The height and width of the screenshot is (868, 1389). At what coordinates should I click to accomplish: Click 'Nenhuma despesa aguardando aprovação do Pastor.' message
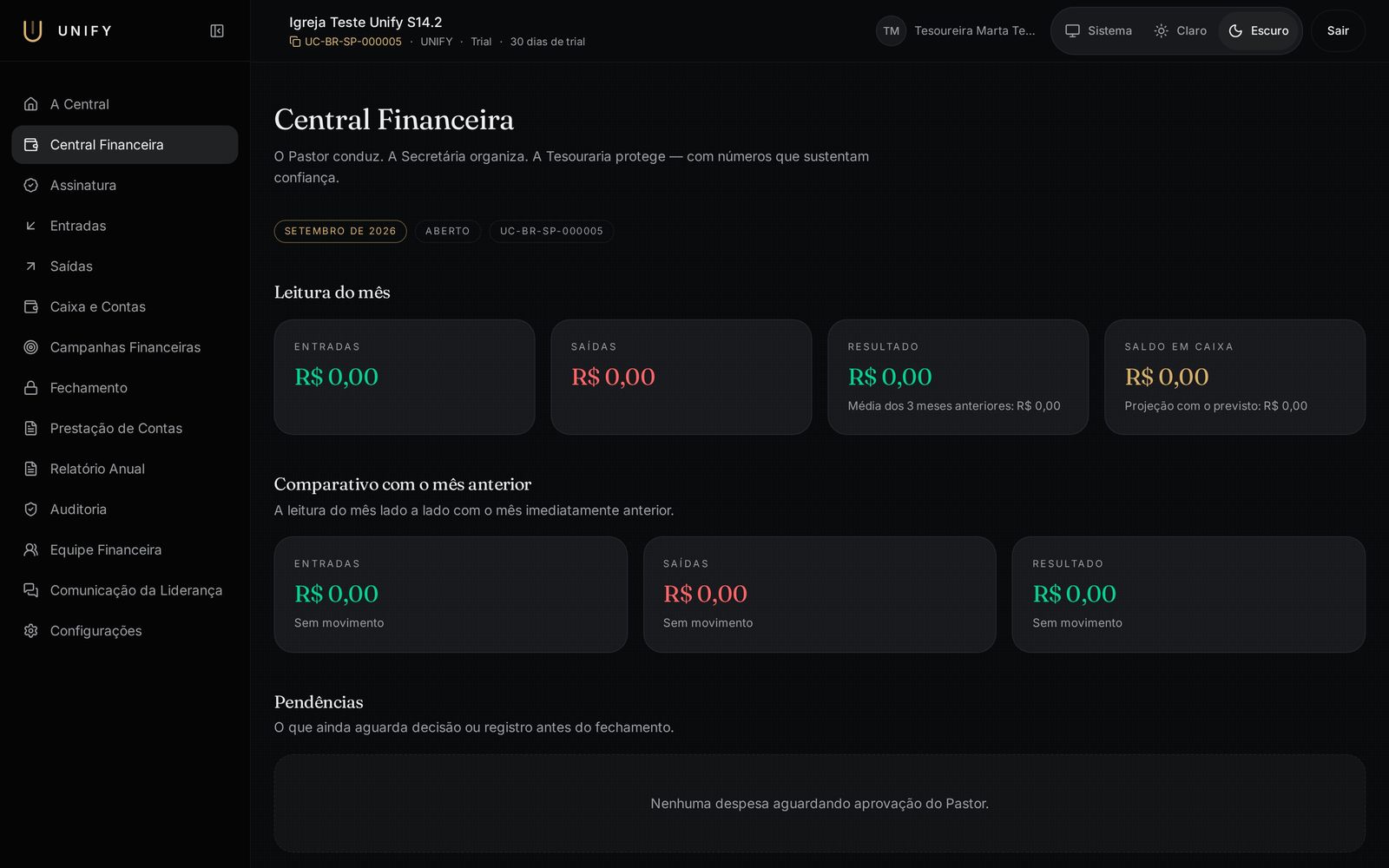pyautogui.click(x=820, y=804)
